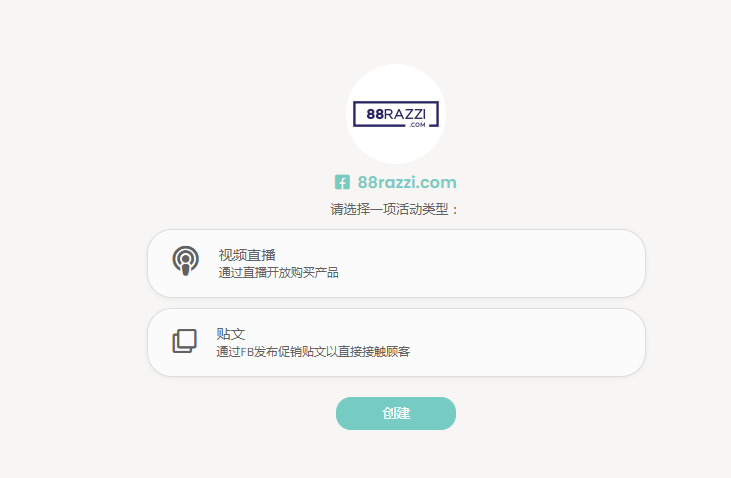Click the description 通过直播开放购买产品
The image size is (731, 478).
point(278,272)
